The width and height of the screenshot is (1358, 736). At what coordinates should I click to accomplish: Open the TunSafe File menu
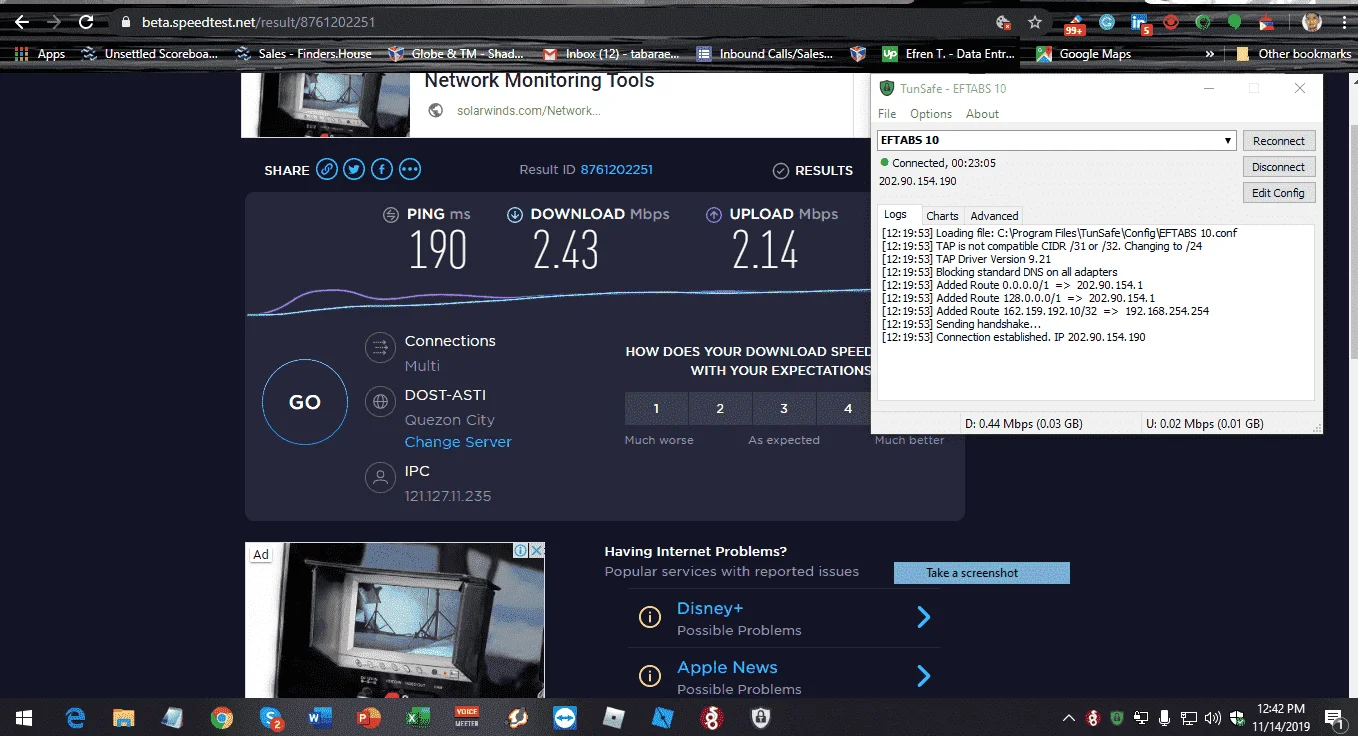tap(887, 114)
